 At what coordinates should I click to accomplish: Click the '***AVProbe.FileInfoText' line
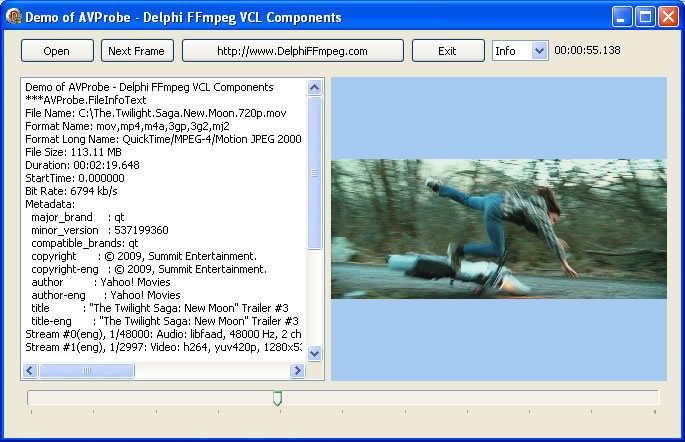point(86,100)
